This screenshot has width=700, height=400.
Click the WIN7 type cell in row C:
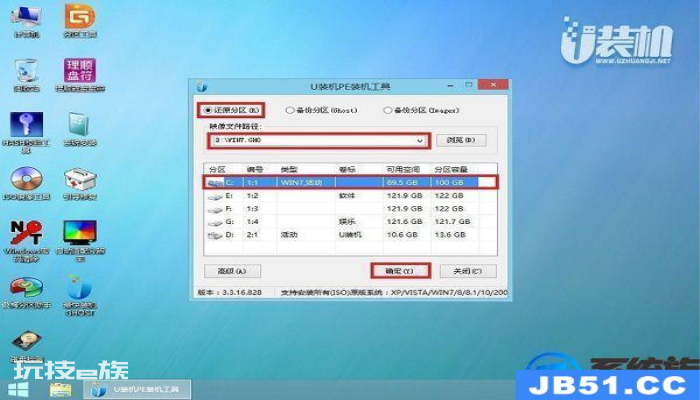(x=301, y=183)
